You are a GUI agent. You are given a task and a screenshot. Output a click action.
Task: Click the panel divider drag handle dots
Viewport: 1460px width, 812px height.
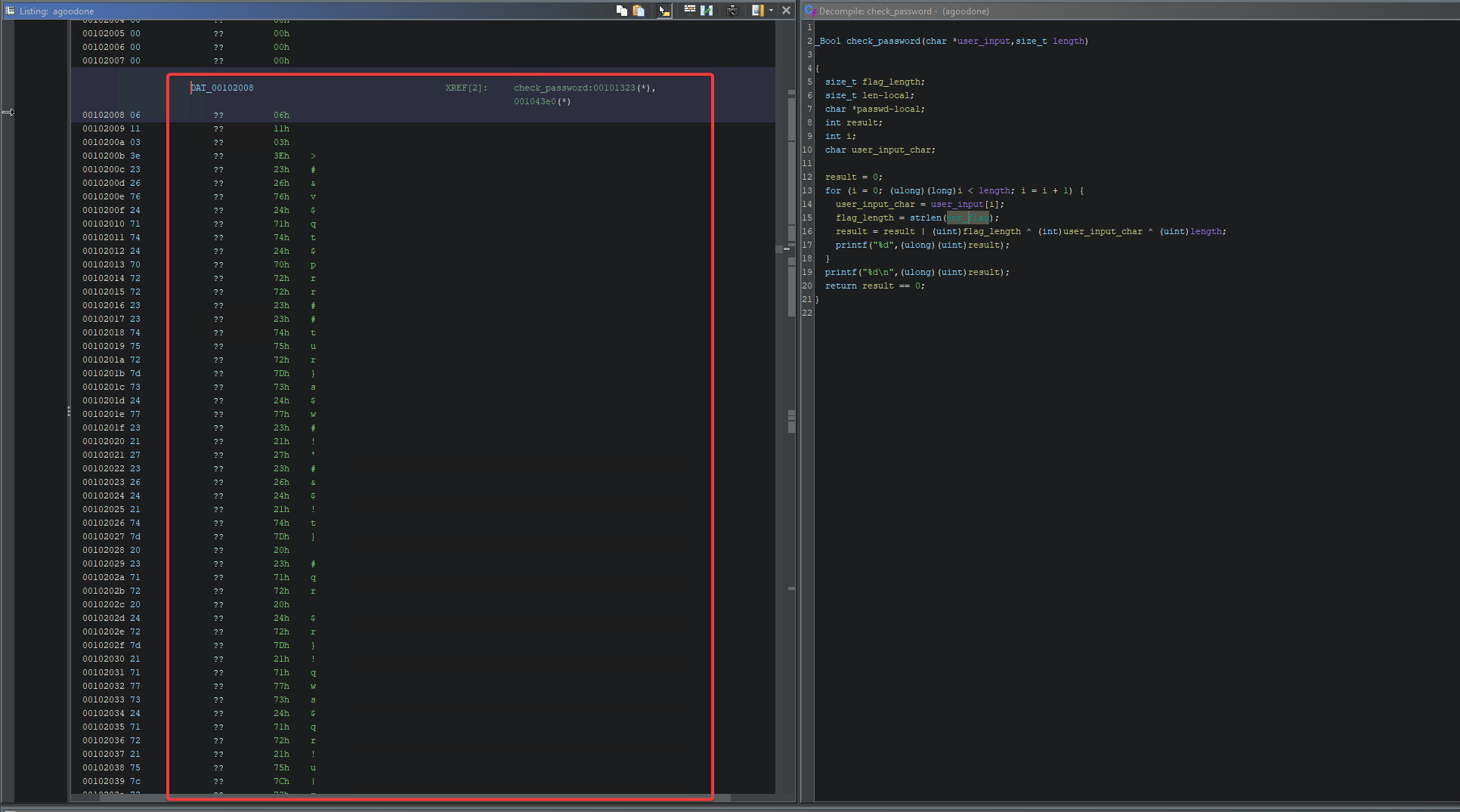pos(68,412)
